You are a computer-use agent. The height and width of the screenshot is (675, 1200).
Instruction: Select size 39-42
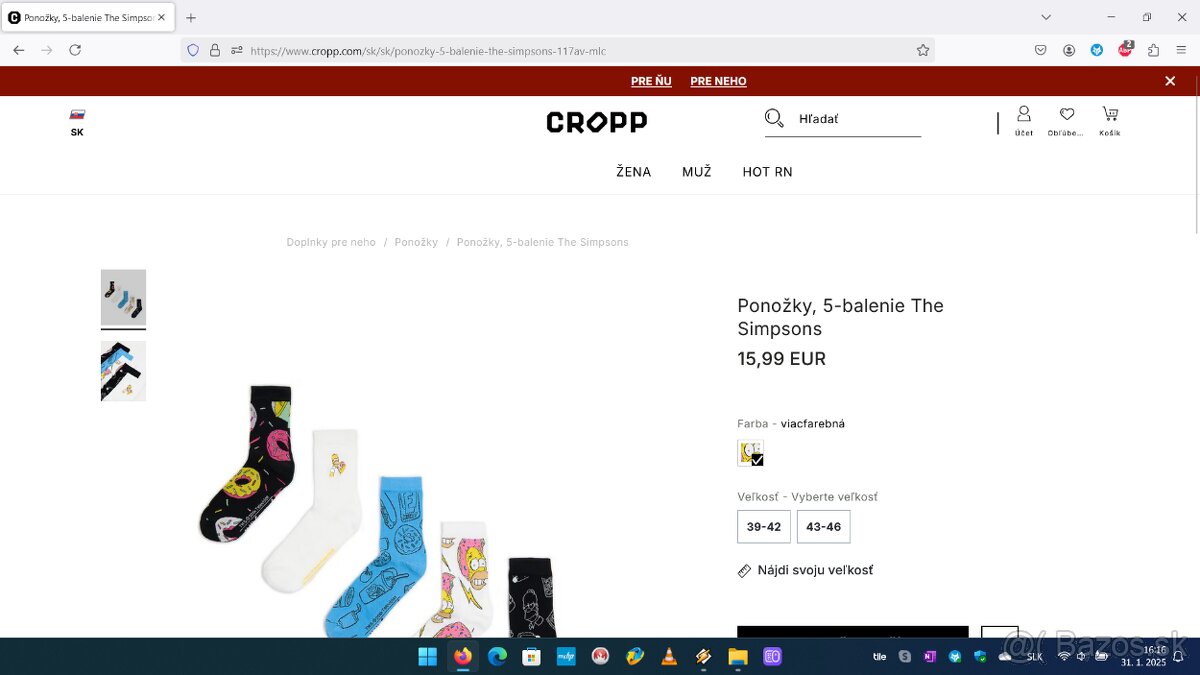pos(764,527)
